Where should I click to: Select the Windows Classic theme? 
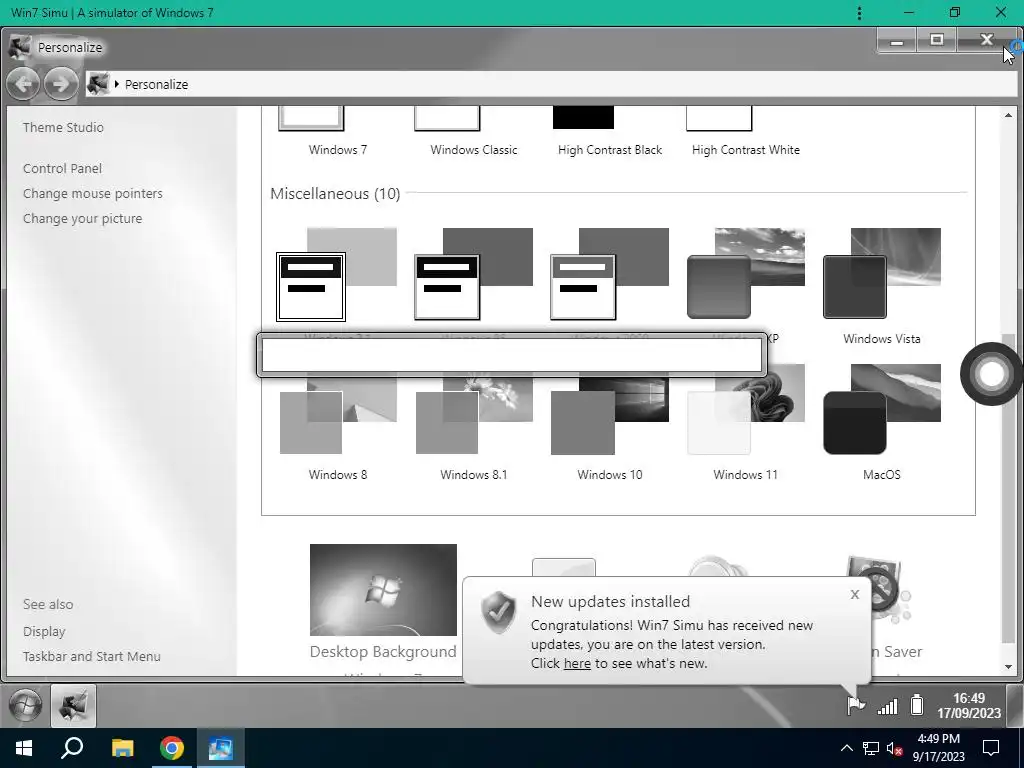pos(473,133)
